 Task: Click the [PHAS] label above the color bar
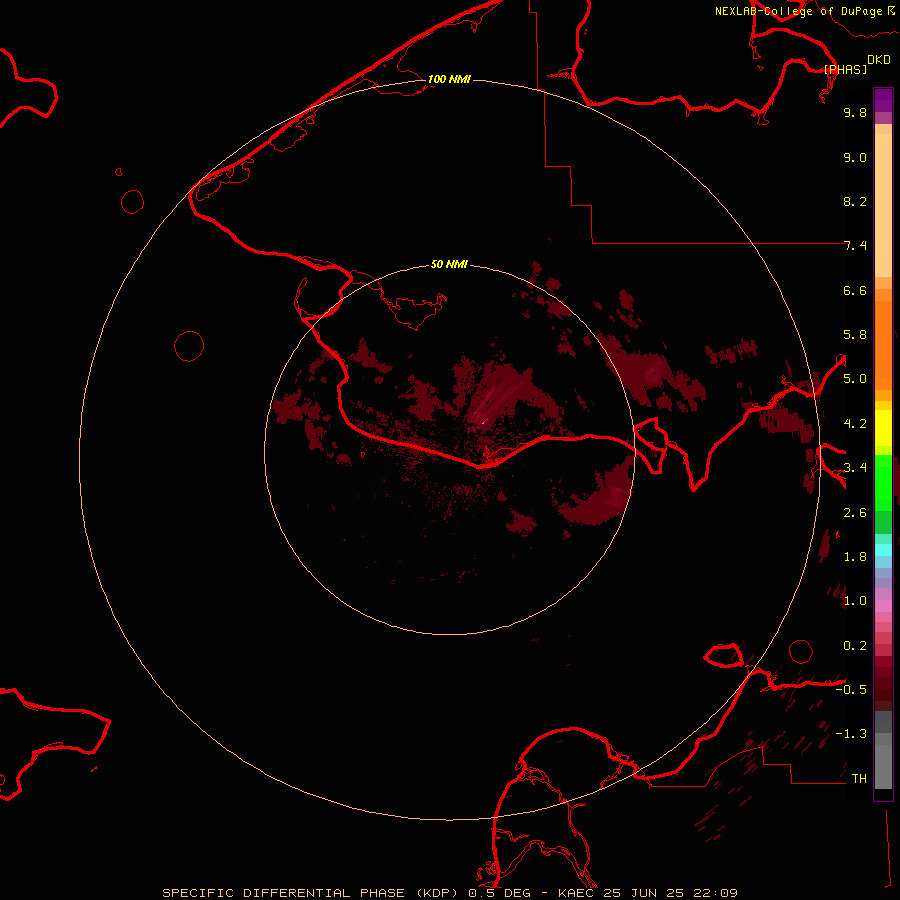[x=845, y=70]
